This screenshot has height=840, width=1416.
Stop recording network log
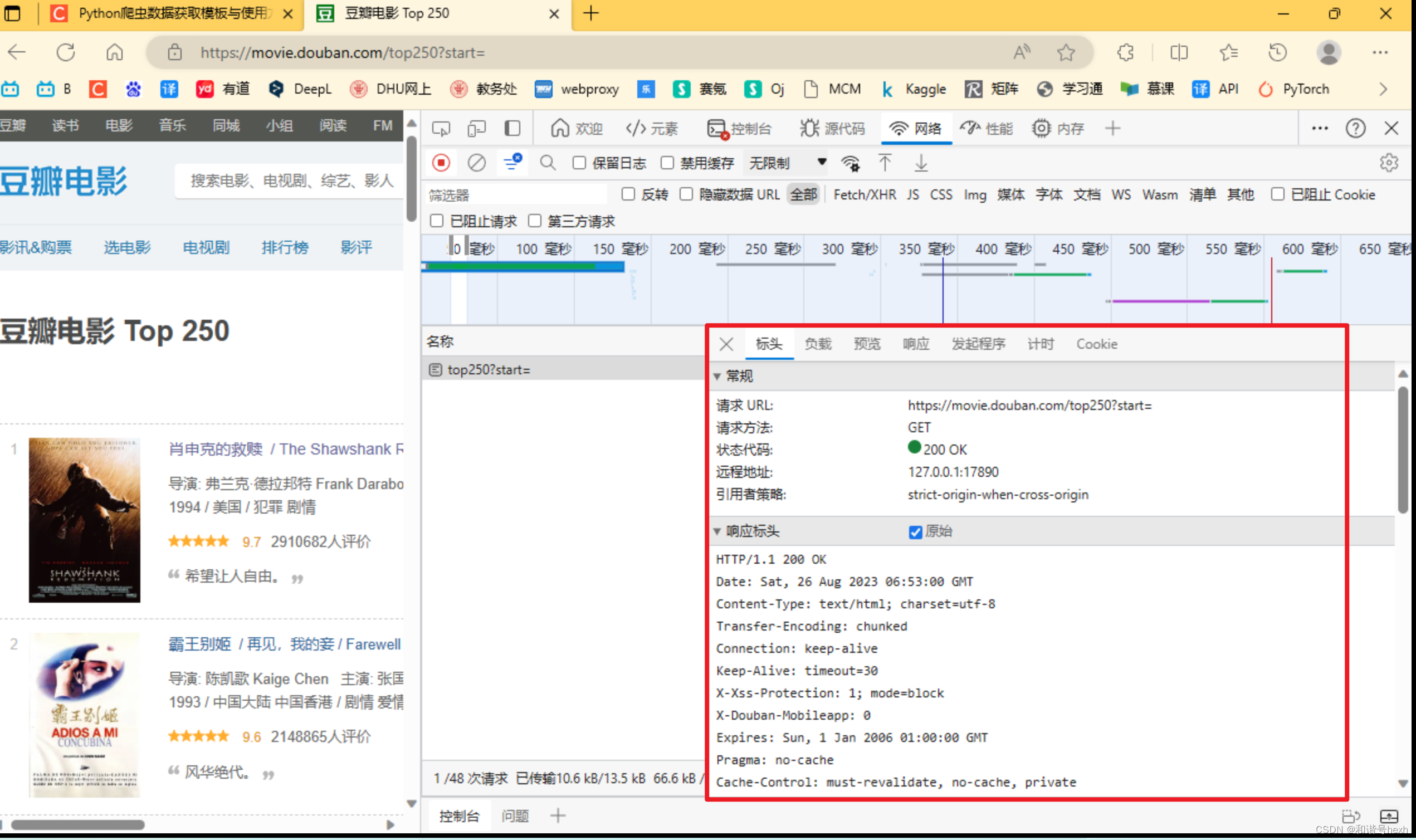[x=441, y=163]
